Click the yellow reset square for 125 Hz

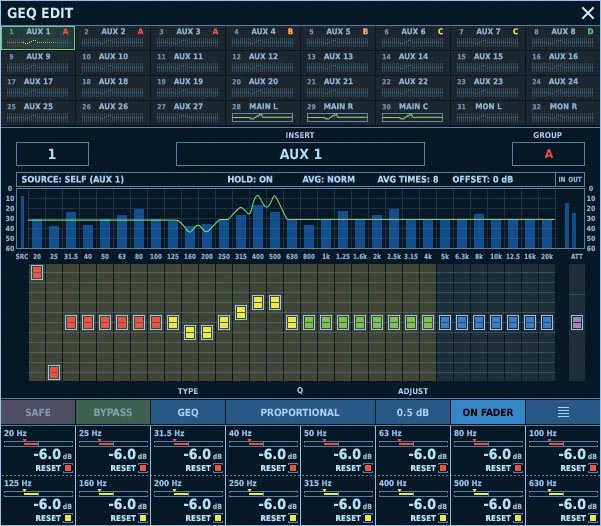pyautogui.click(x=67, y=518)
